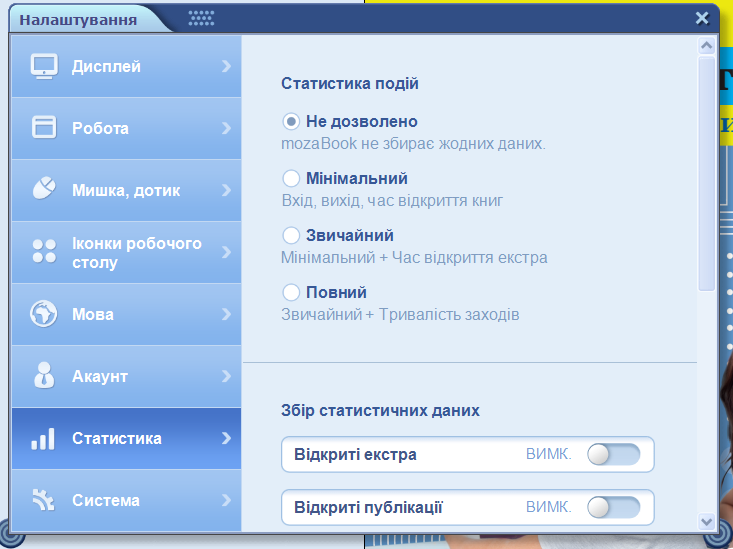The height and width of the screenshot is (549, 733).
Task: Expand the Дисплей chevron arrow
Action: point(226,66)
